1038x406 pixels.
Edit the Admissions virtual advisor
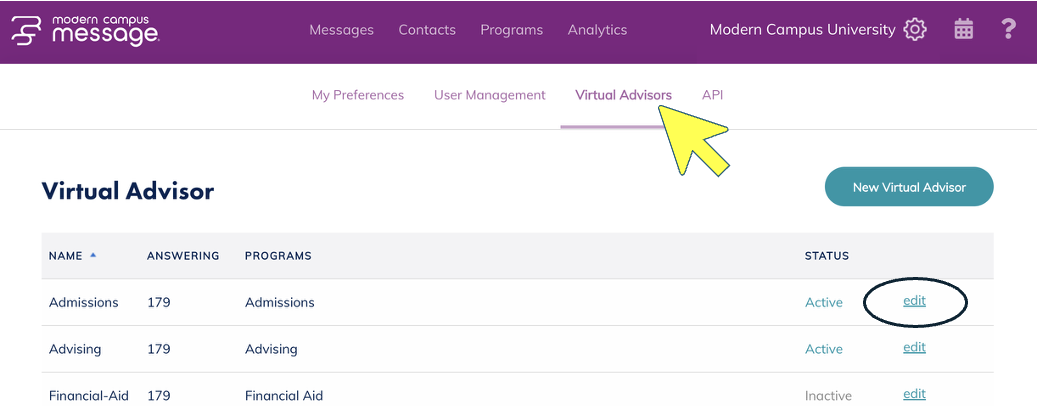(x=914, y=301)
